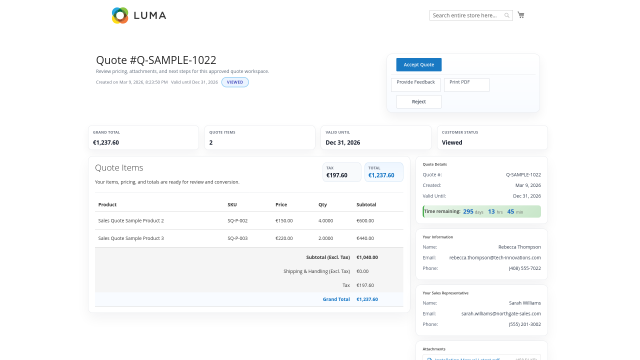The width and height of the screenshot is (640, 360).
Task: Click the VIEWED status badge
Action: 235,82
